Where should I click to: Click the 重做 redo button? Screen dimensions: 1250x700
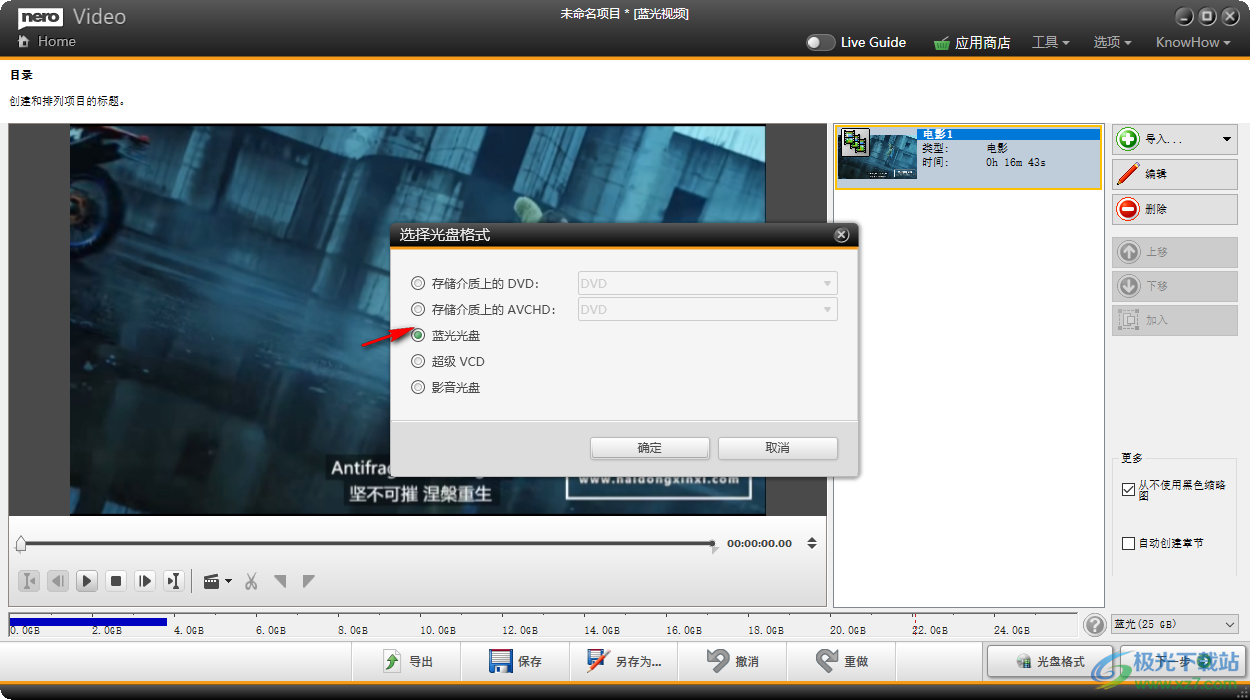[x=842, y=661]
